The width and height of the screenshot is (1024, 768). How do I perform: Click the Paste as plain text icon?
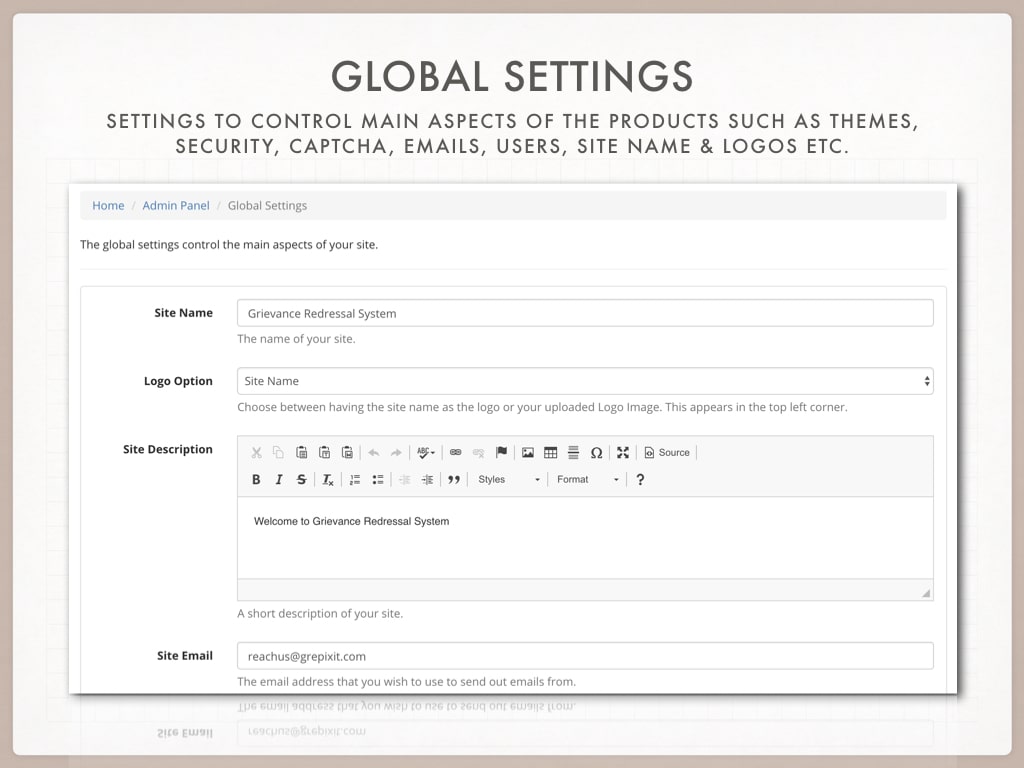click(x=324, y=453)
